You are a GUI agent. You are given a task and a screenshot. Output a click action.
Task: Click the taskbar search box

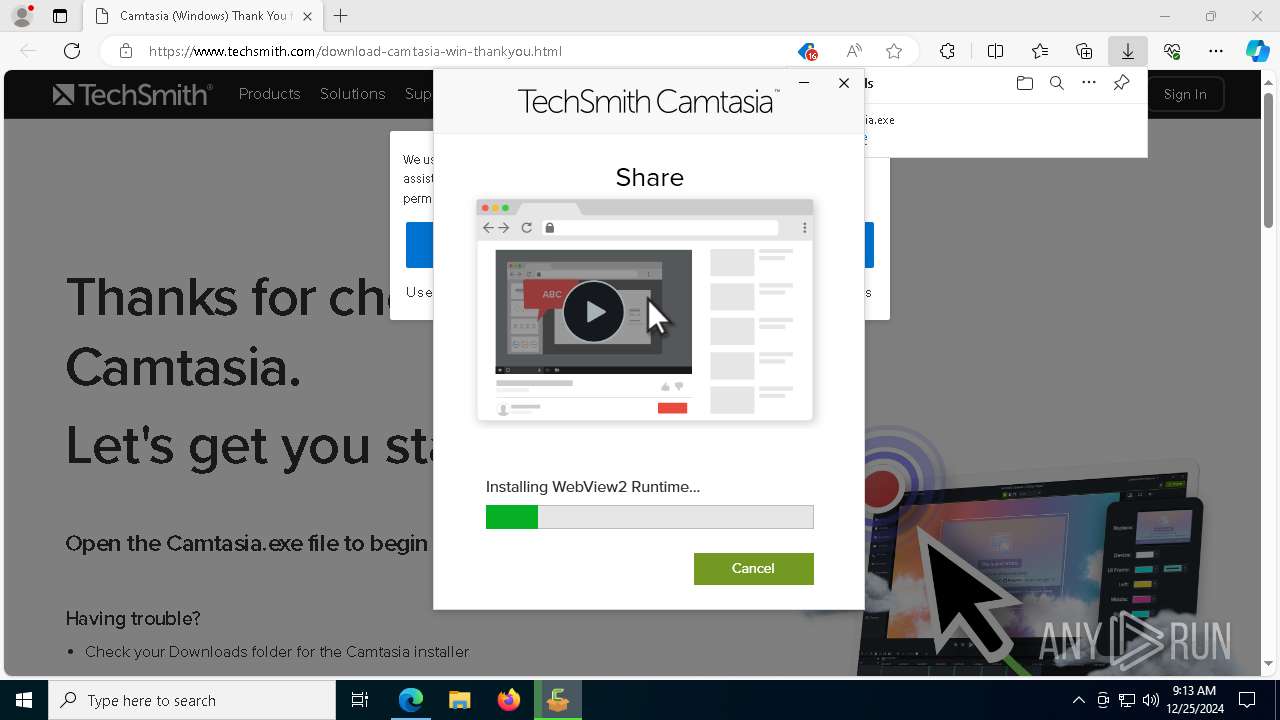point(192,700)
